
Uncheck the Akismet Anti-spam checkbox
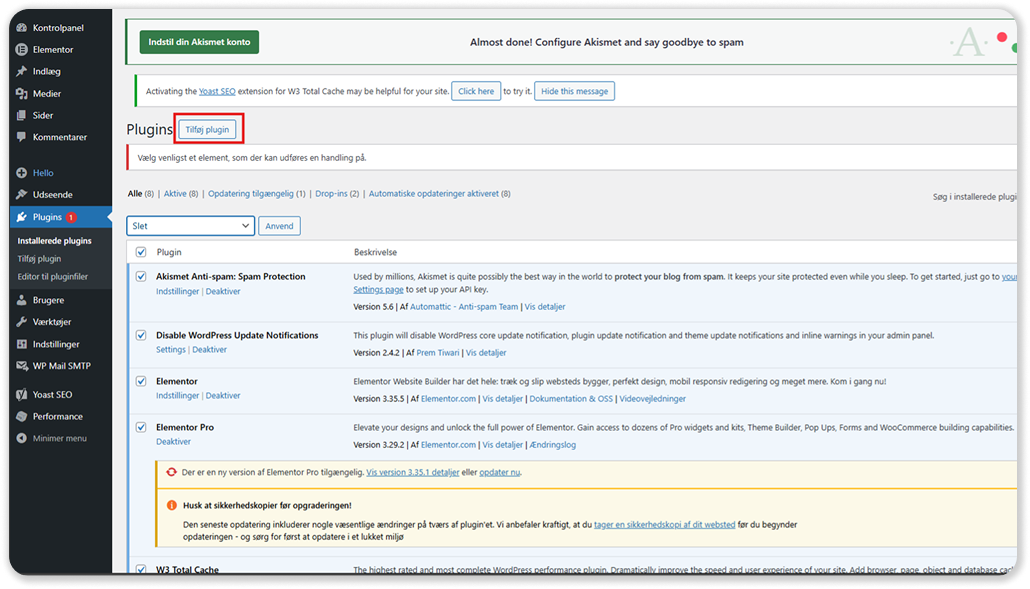141,276
